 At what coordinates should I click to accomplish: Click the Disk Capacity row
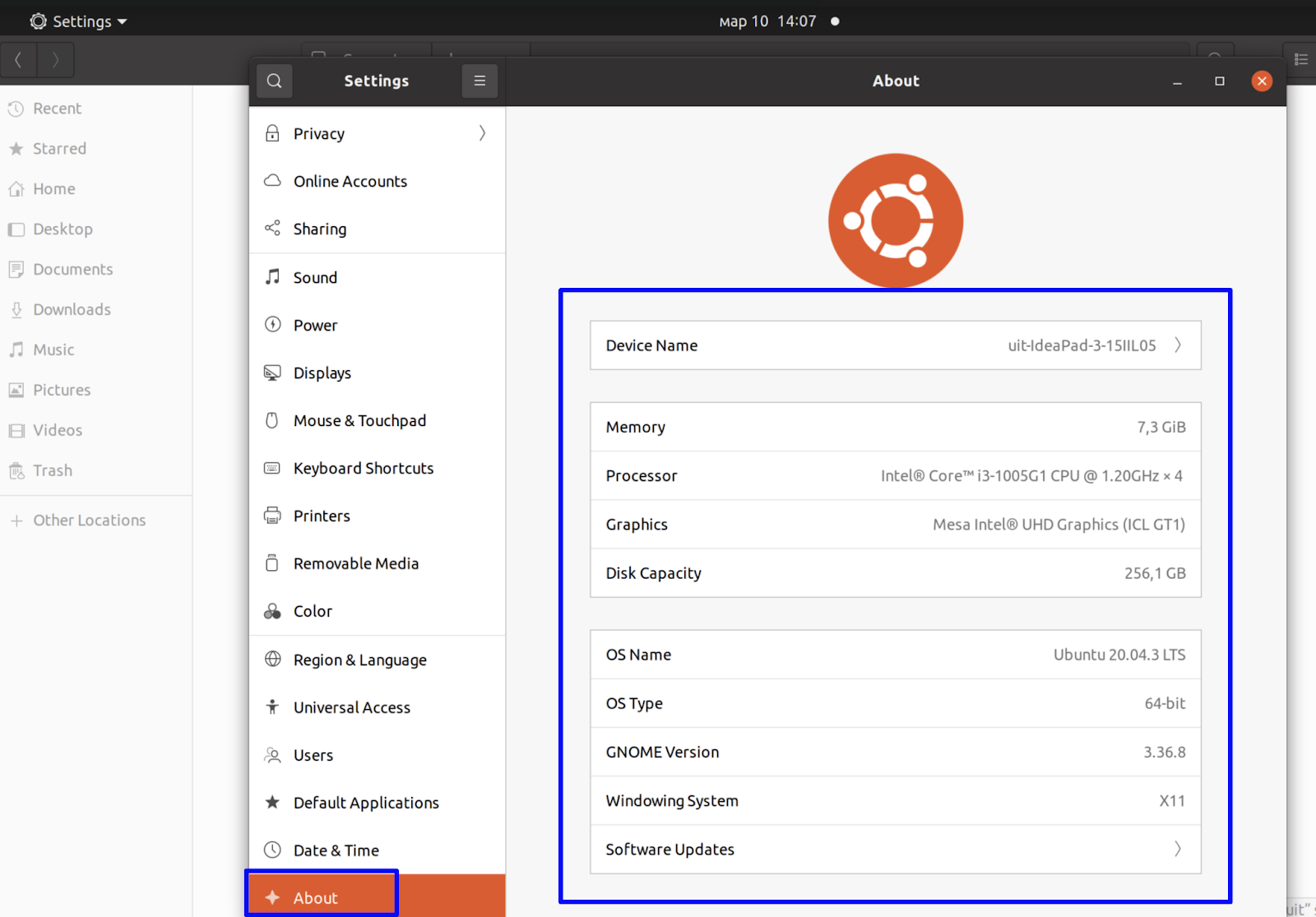pyautogui.click(x=896, y=572)
